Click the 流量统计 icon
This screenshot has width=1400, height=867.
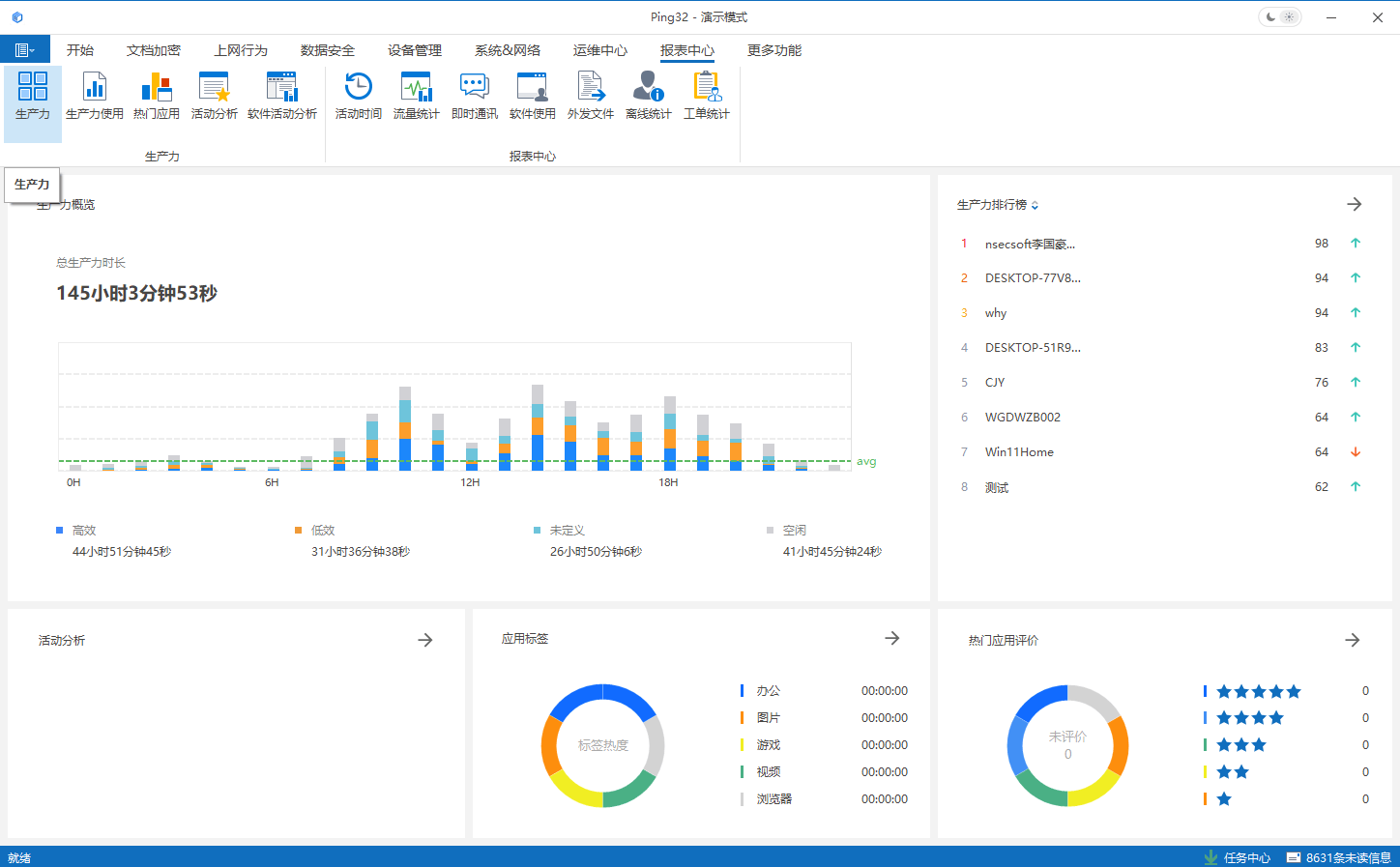click(416, 96)
